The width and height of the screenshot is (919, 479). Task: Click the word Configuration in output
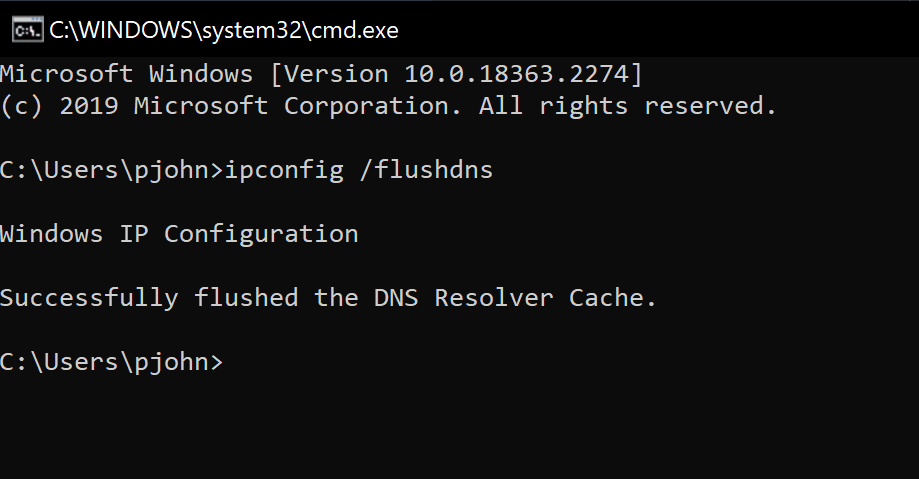(x=261, y=235)
